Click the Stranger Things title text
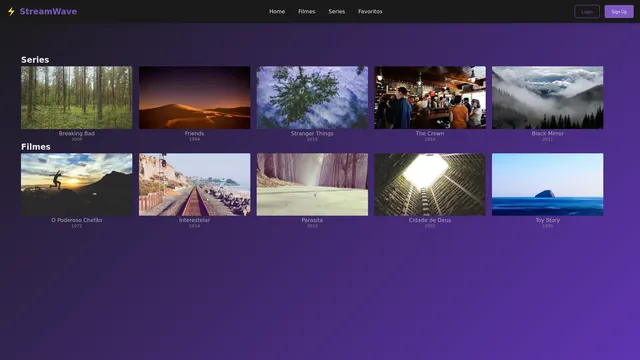Screen dimensions: 640x360 (312, 133)
